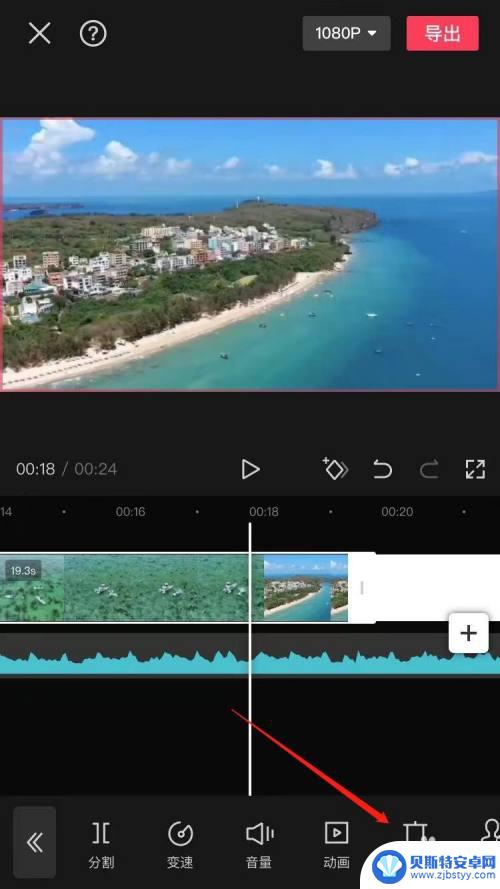Enter fullscreen preview mode
Viewport: 500px width, 889px height.
475,469
